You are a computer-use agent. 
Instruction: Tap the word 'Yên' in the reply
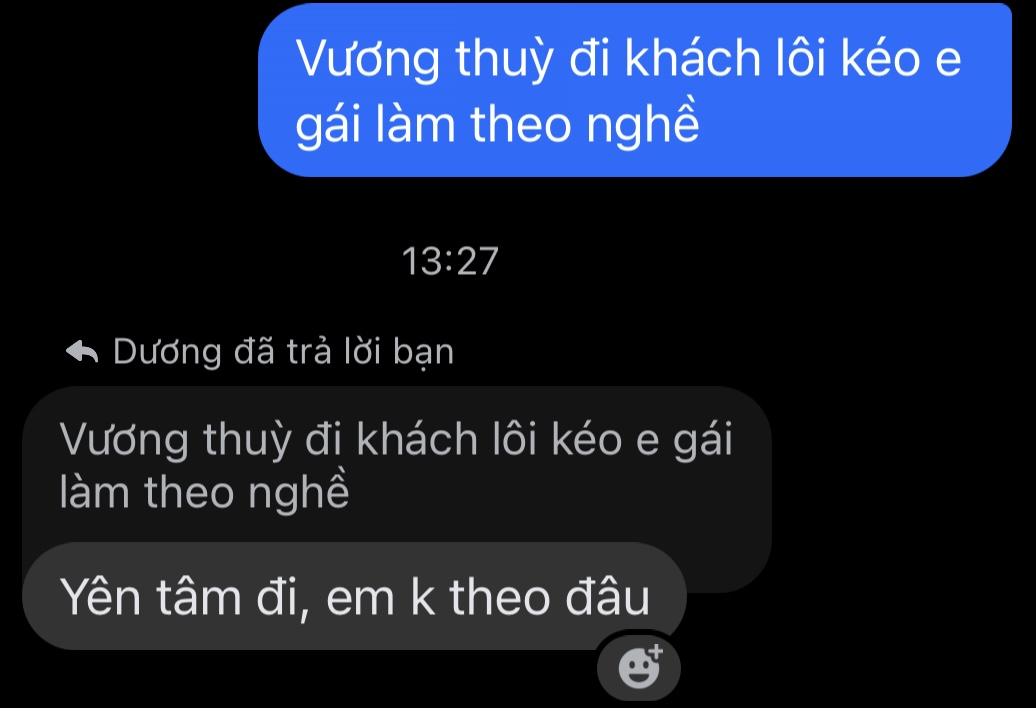pos(100,598)
